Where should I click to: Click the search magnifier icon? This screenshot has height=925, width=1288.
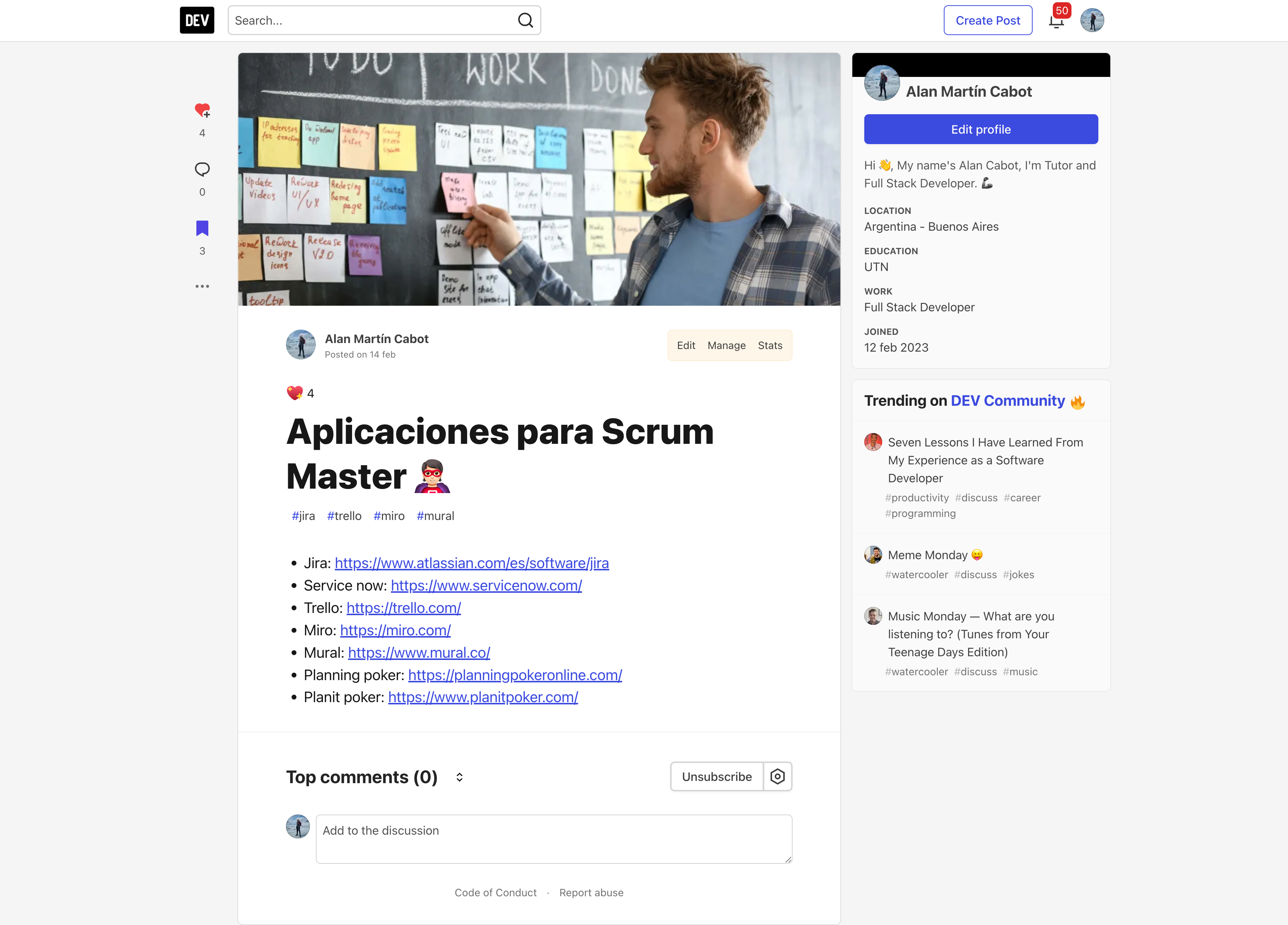[x=525, y=20]
